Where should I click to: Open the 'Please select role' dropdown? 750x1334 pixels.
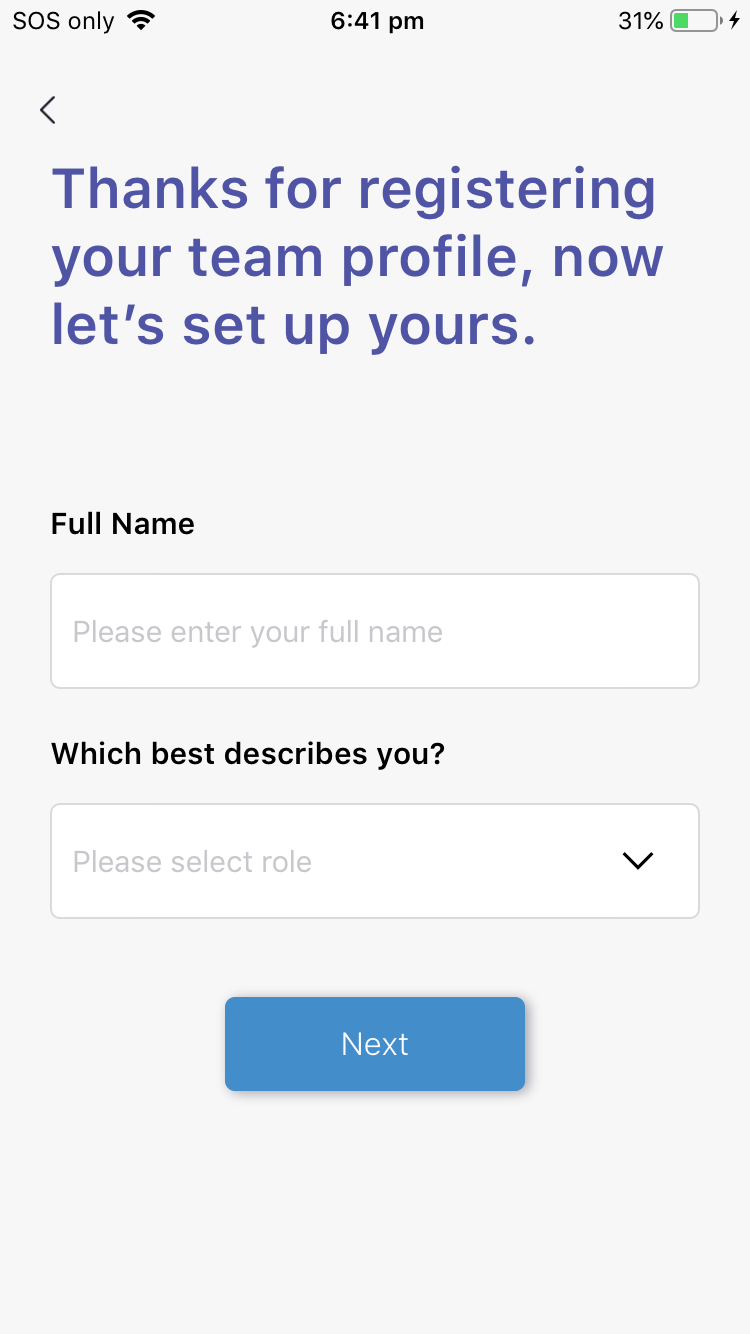[375, 861]
